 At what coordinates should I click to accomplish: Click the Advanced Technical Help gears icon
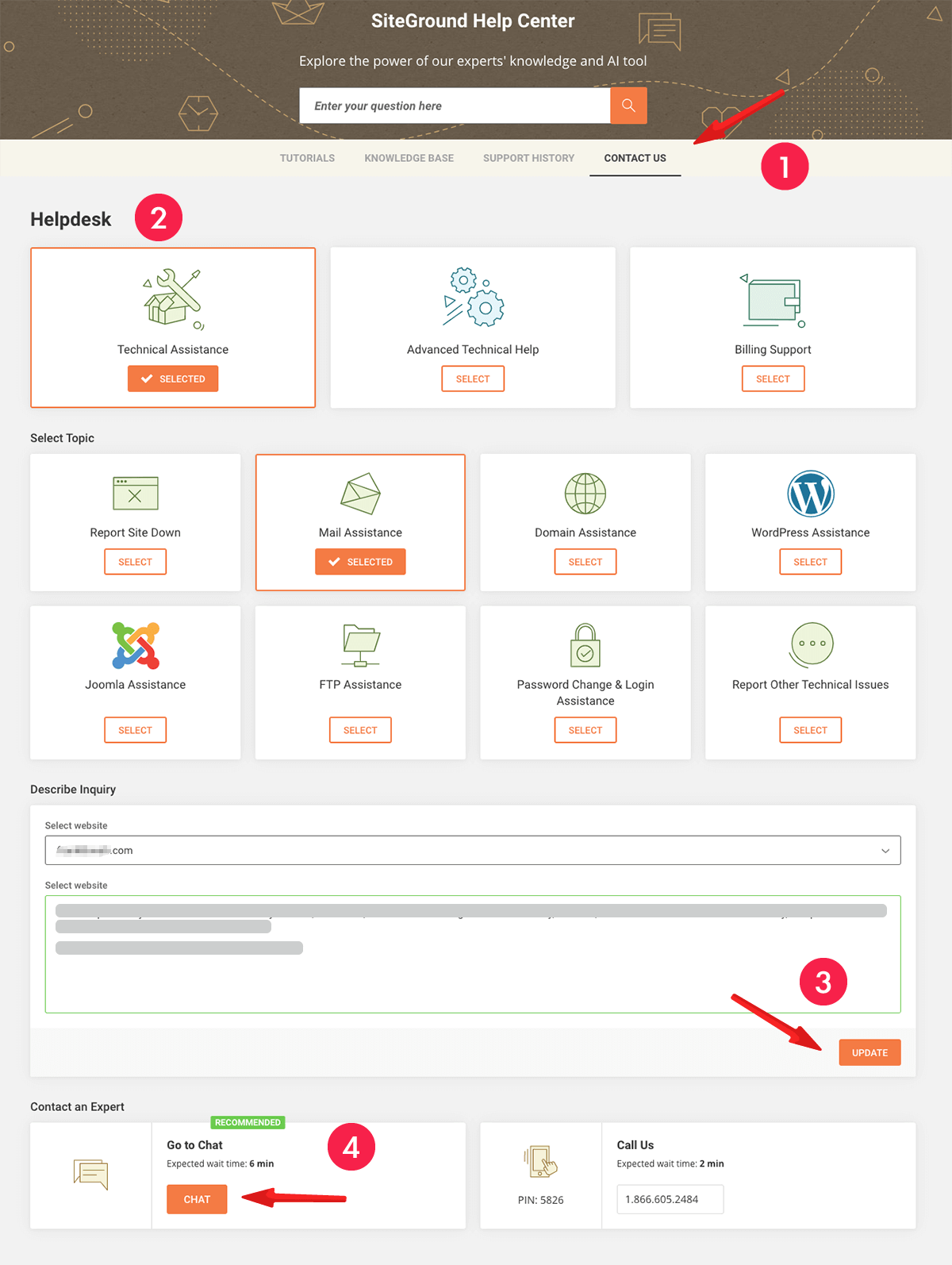[474, 298]
